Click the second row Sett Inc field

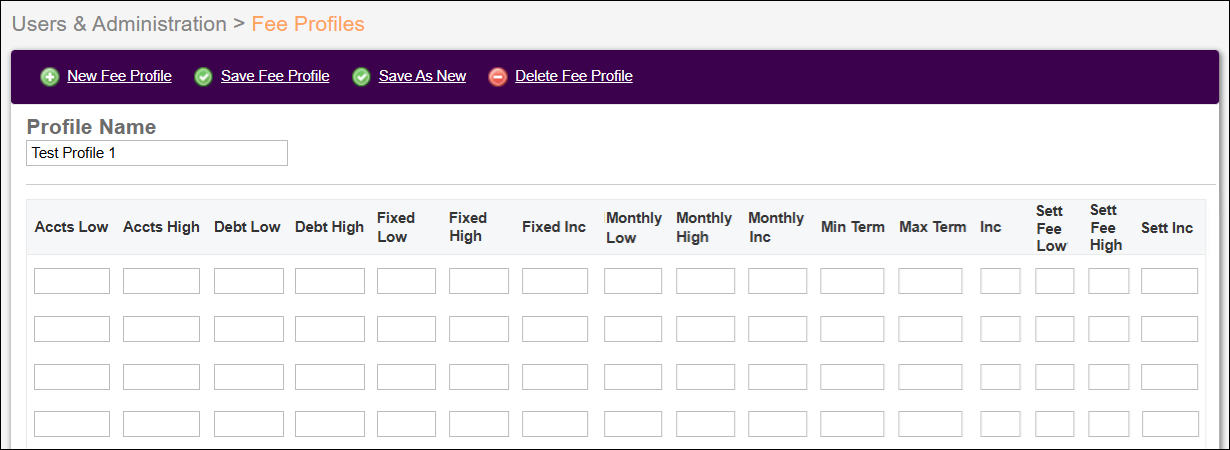coord(1169,329)
